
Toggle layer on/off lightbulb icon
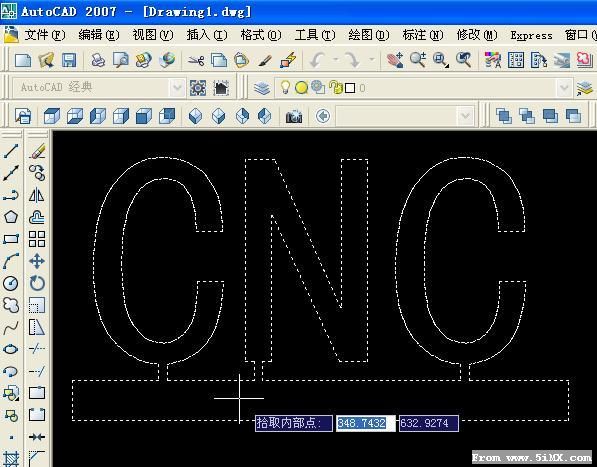click(x=285, y=87)
